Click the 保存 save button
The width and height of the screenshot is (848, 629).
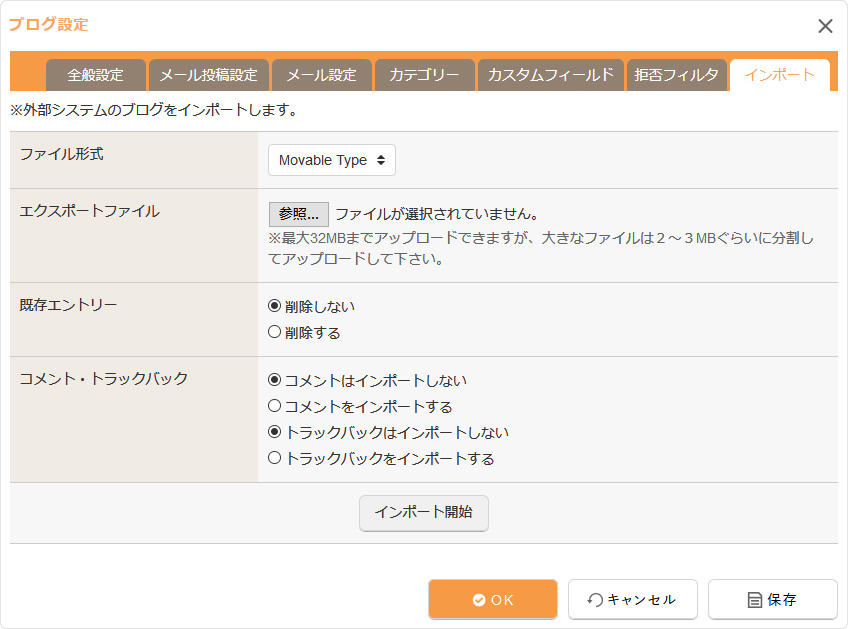coord(772,600)
